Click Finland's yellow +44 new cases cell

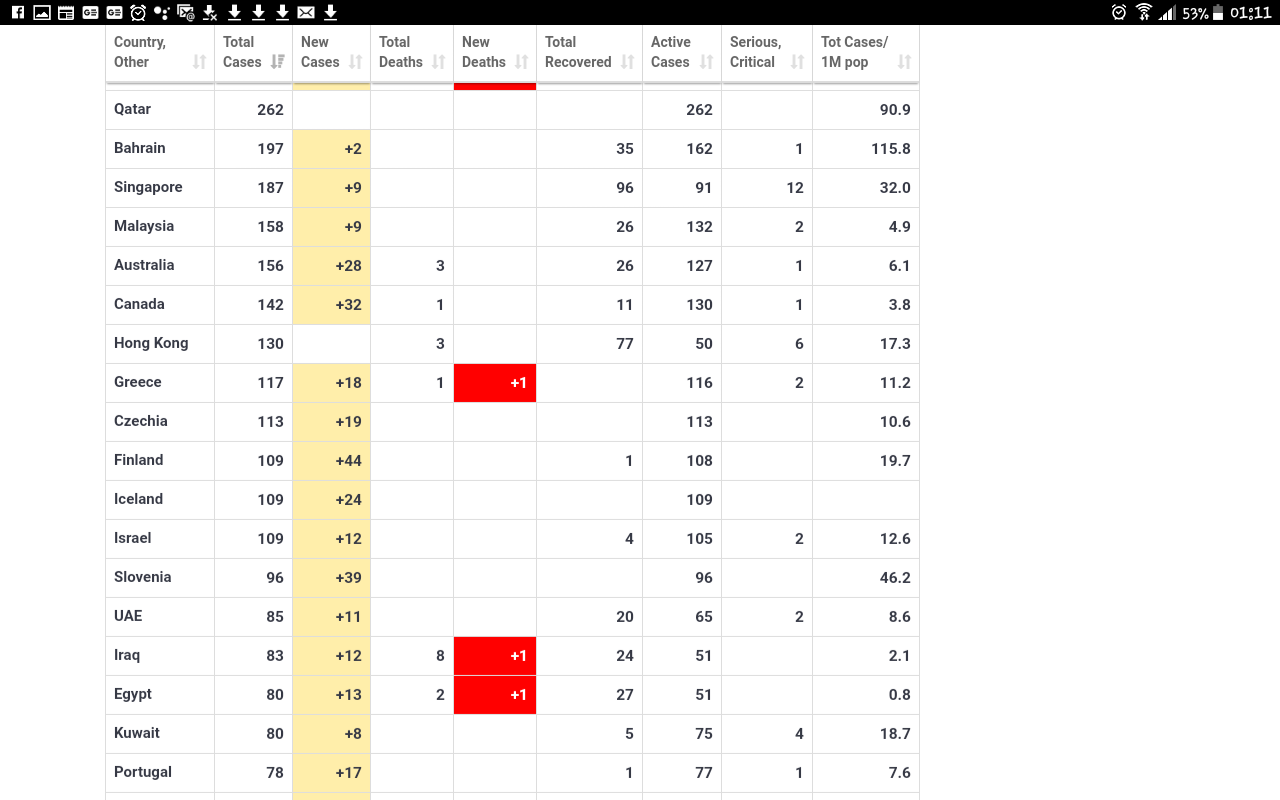point(331,461)
